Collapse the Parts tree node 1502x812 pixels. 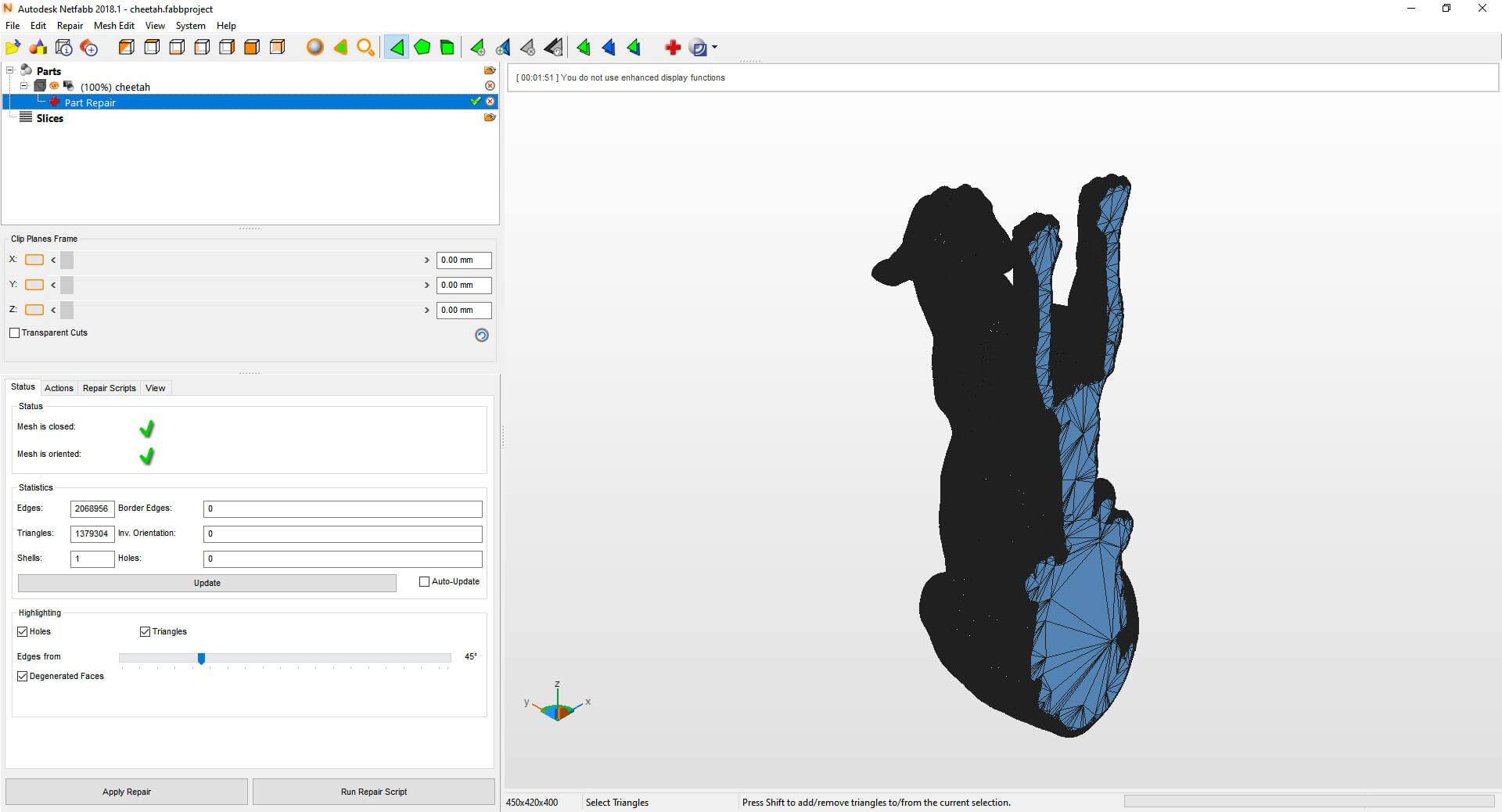coord(10,70)
